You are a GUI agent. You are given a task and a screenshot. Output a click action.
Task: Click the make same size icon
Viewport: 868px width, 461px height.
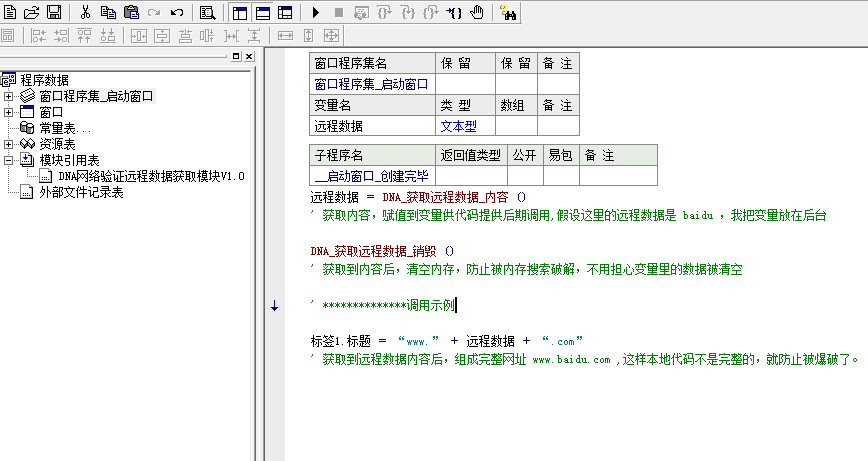click(331, 36)
